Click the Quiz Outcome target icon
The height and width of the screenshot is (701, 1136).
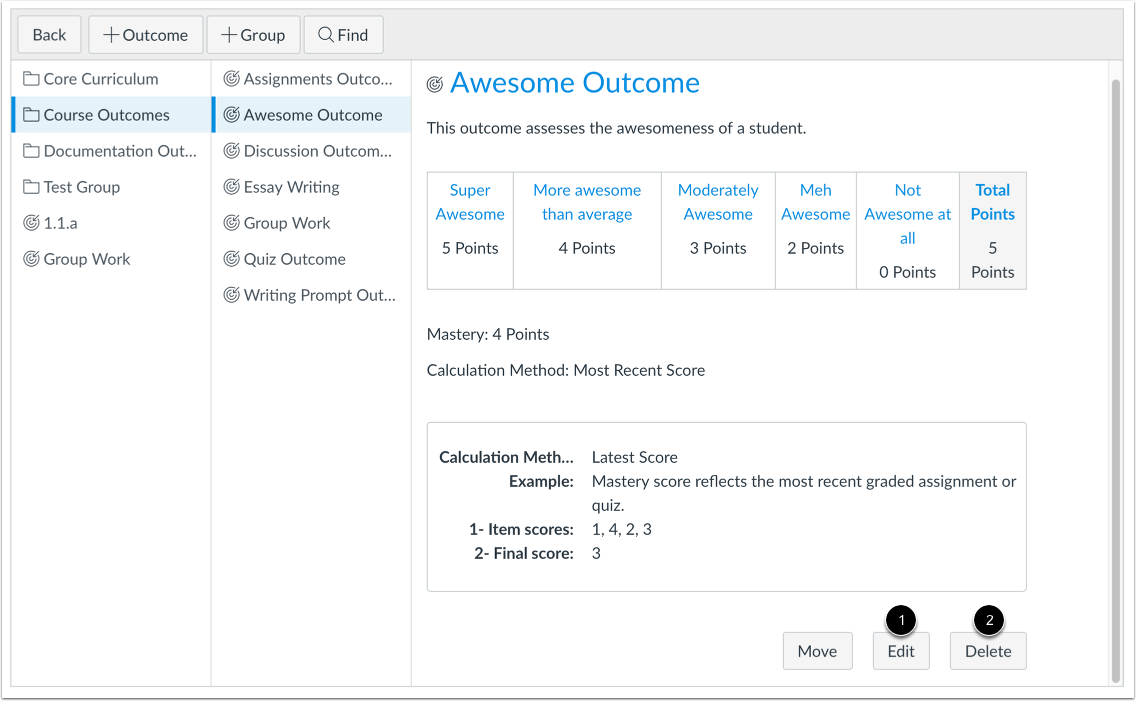pos(231,259)
